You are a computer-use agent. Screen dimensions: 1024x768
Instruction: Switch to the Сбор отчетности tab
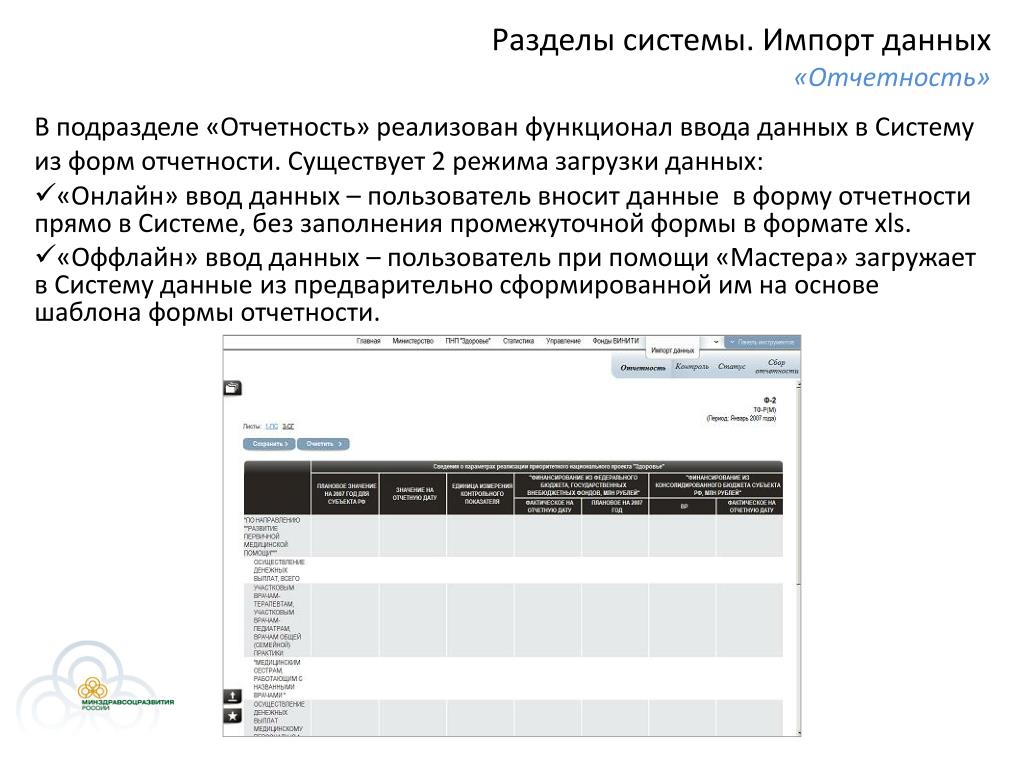(776, 366)
